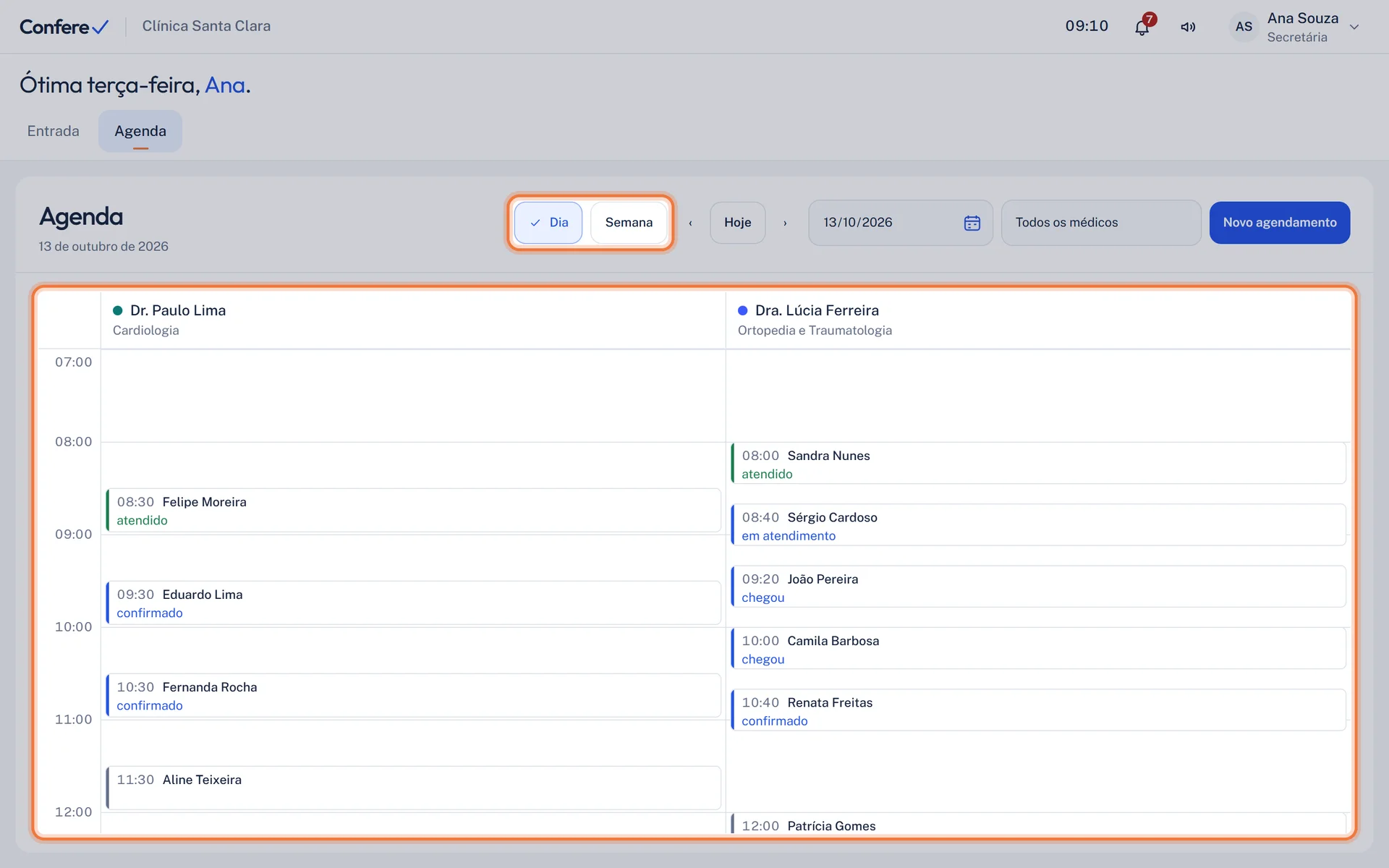Click the AS user avatar

pyautogui.click(x=1244, y=27)
